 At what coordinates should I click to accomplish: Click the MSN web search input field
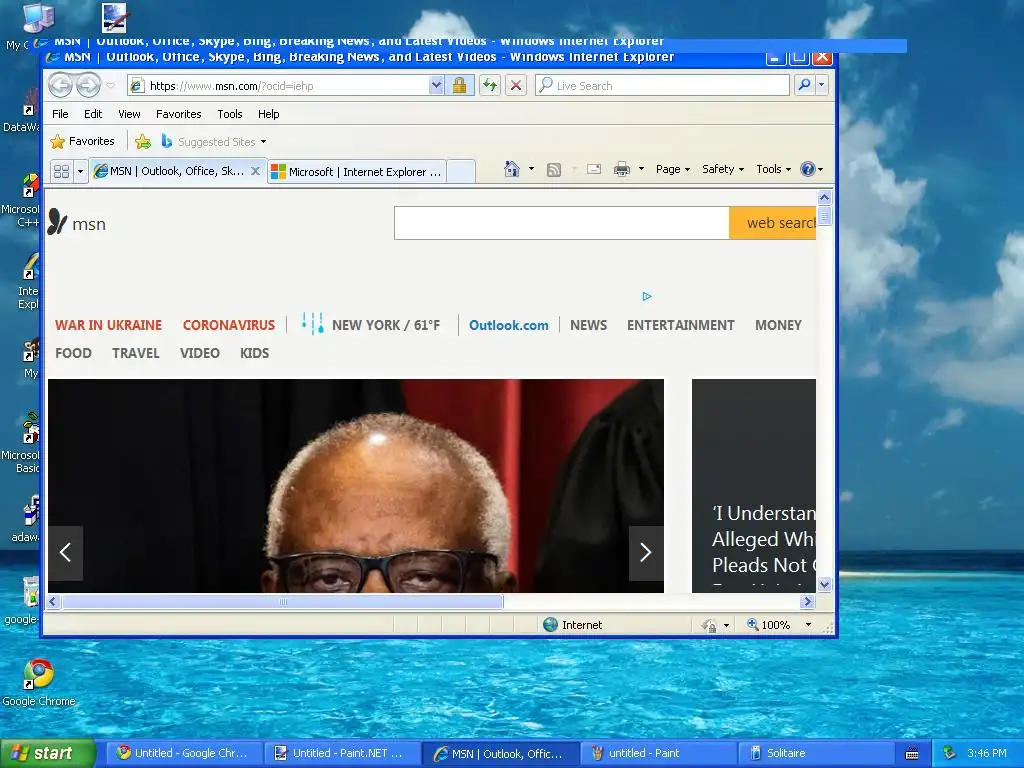562,223
